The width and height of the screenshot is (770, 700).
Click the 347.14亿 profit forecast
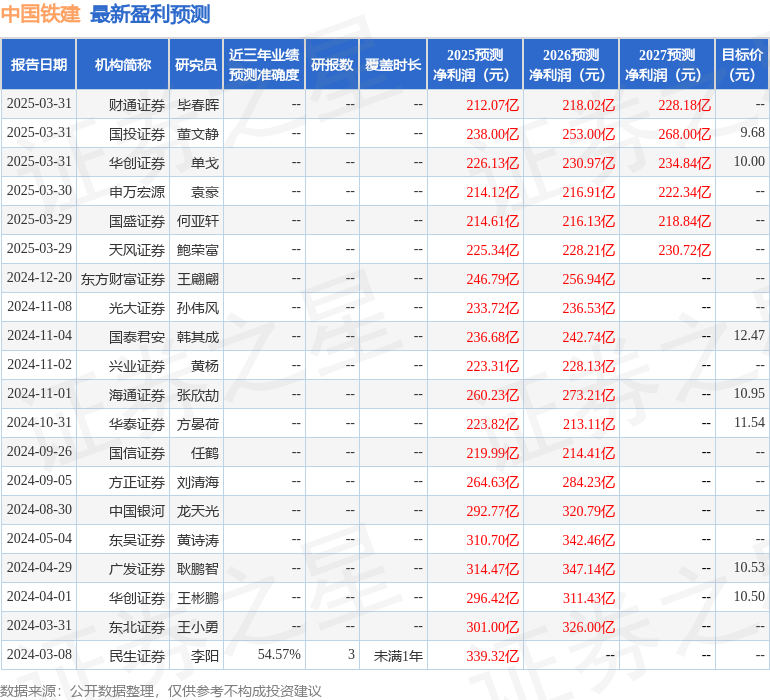coord(588,568)
